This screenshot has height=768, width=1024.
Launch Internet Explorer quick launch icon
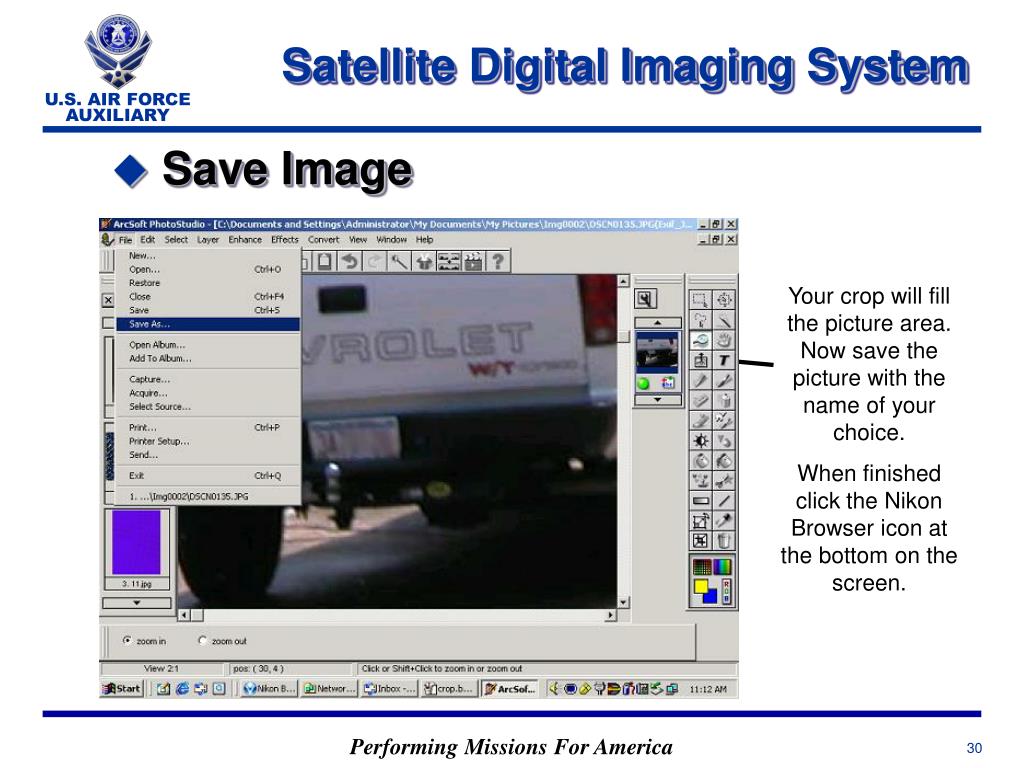click(183, 688)
